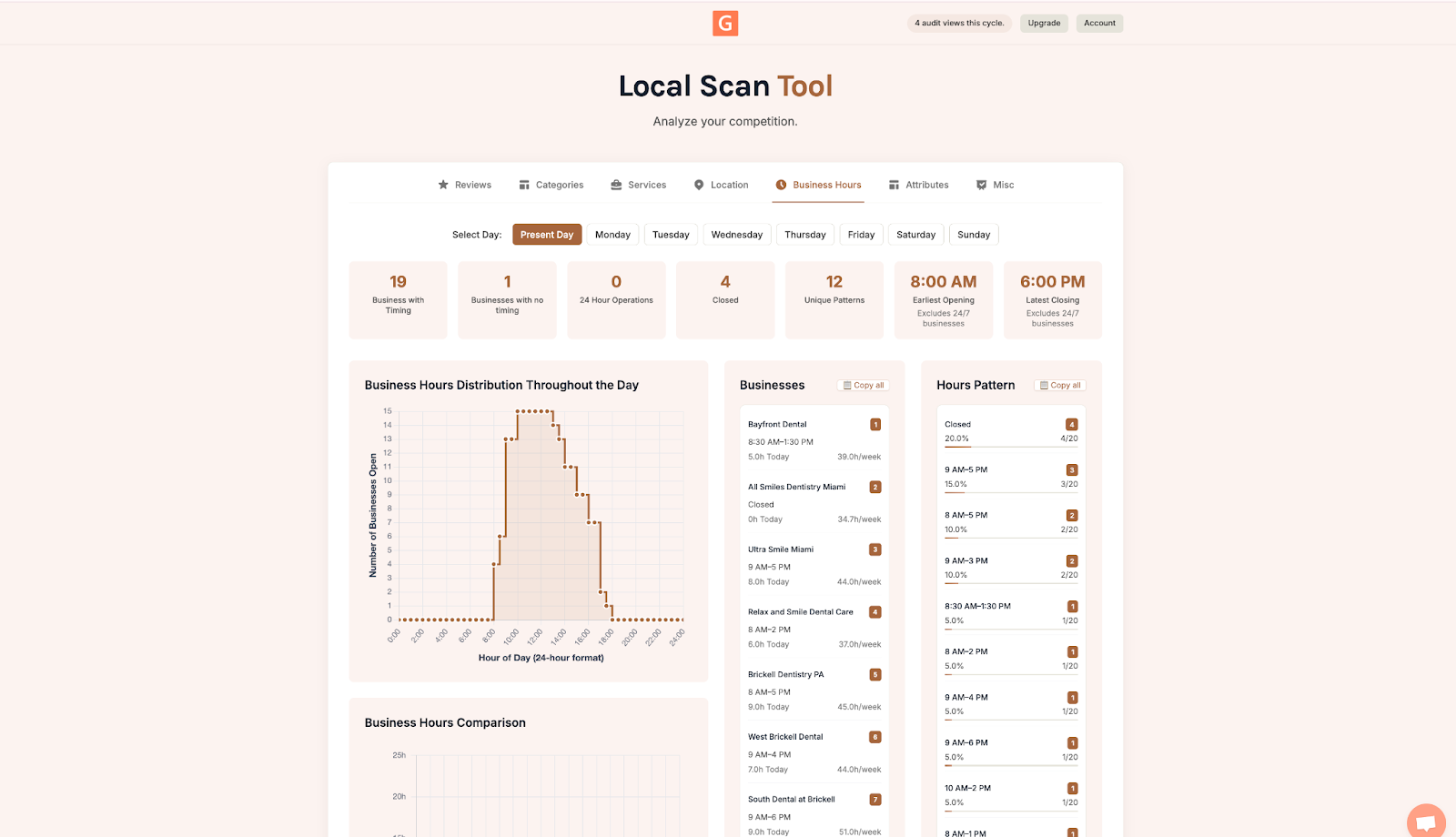Select the Reviews star icon
1456x837 pixels.
442,185
